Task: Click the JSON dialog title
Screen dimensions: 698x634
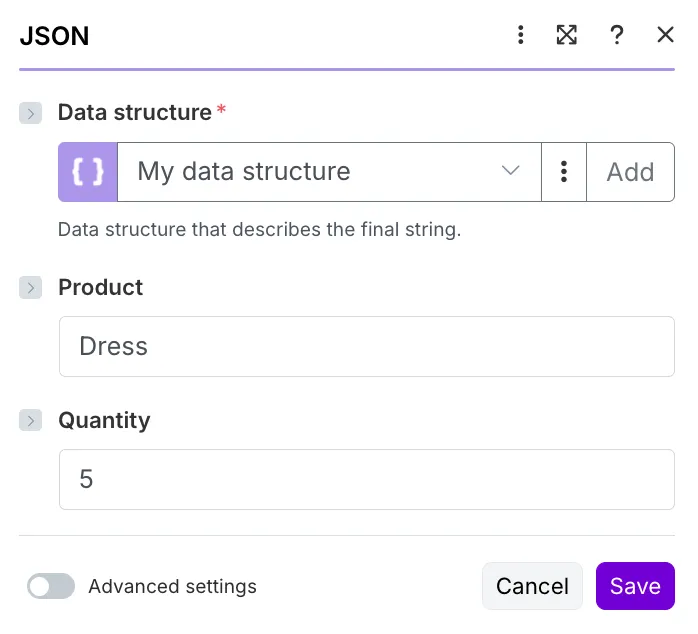Action: [54, 36]
